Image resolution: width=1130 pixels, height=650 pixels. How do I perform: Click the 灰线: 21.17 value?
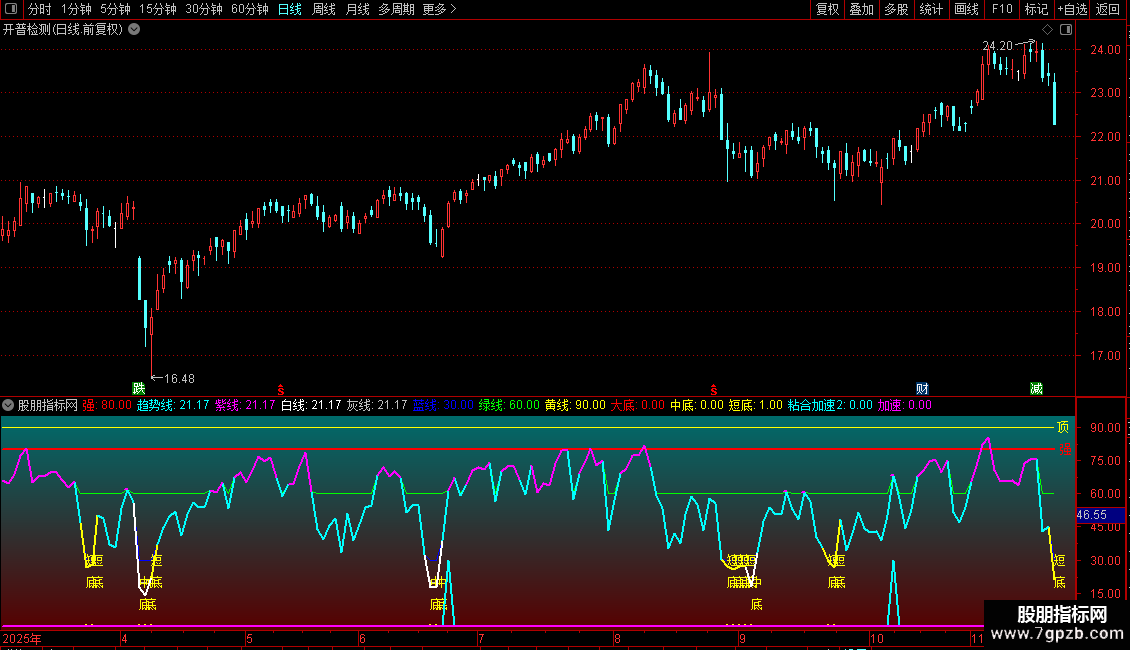(x=376, y=405)
